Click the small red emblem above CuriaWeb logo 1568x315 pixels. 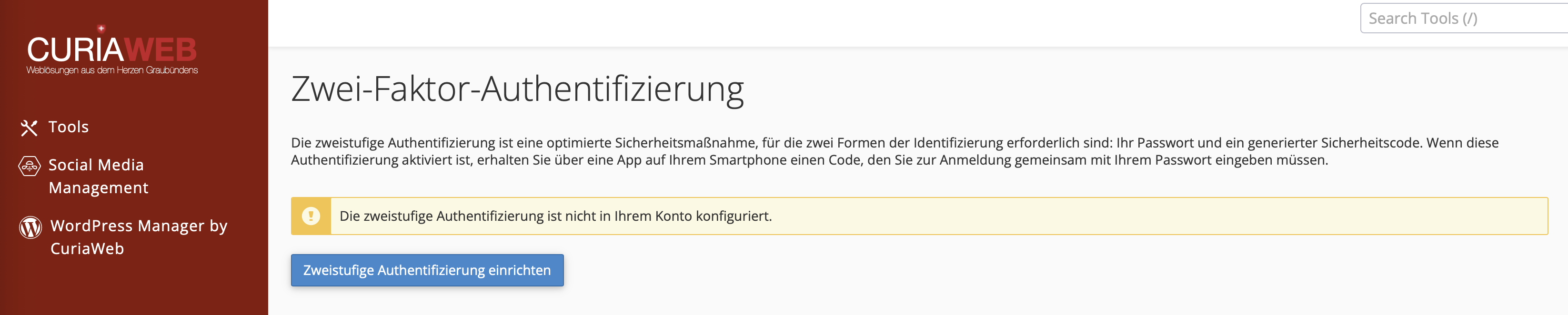click(x=101, y=28)
